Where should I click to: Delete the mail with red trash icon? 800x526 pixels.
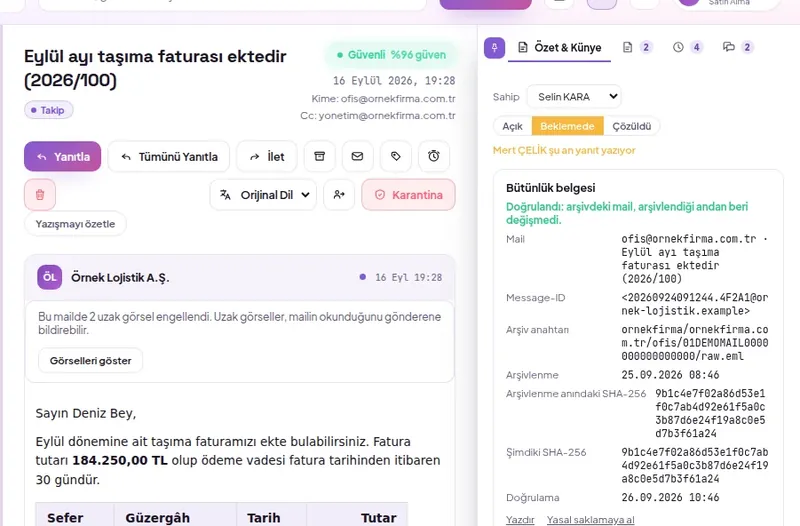(40, 195)
